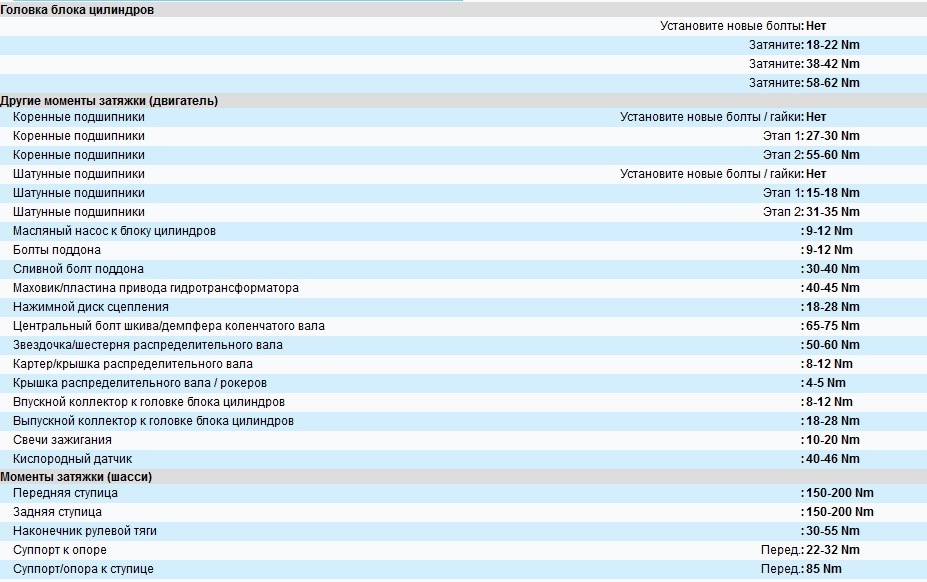
Task: Click the 'Болты поддона' row label
Action: coord(57,250)
